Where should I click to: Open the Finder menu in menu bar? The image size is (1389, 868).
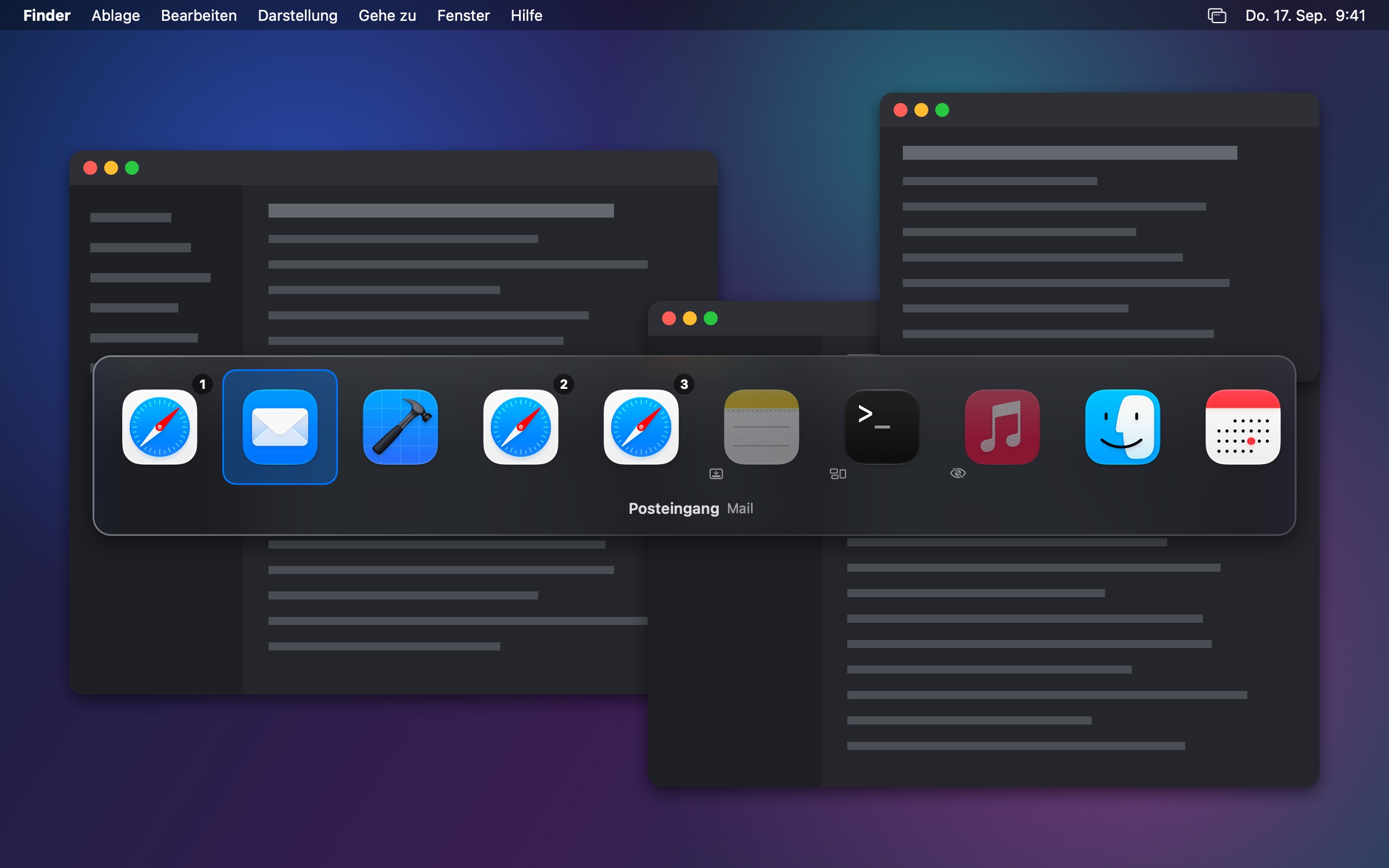coord(47,16)
